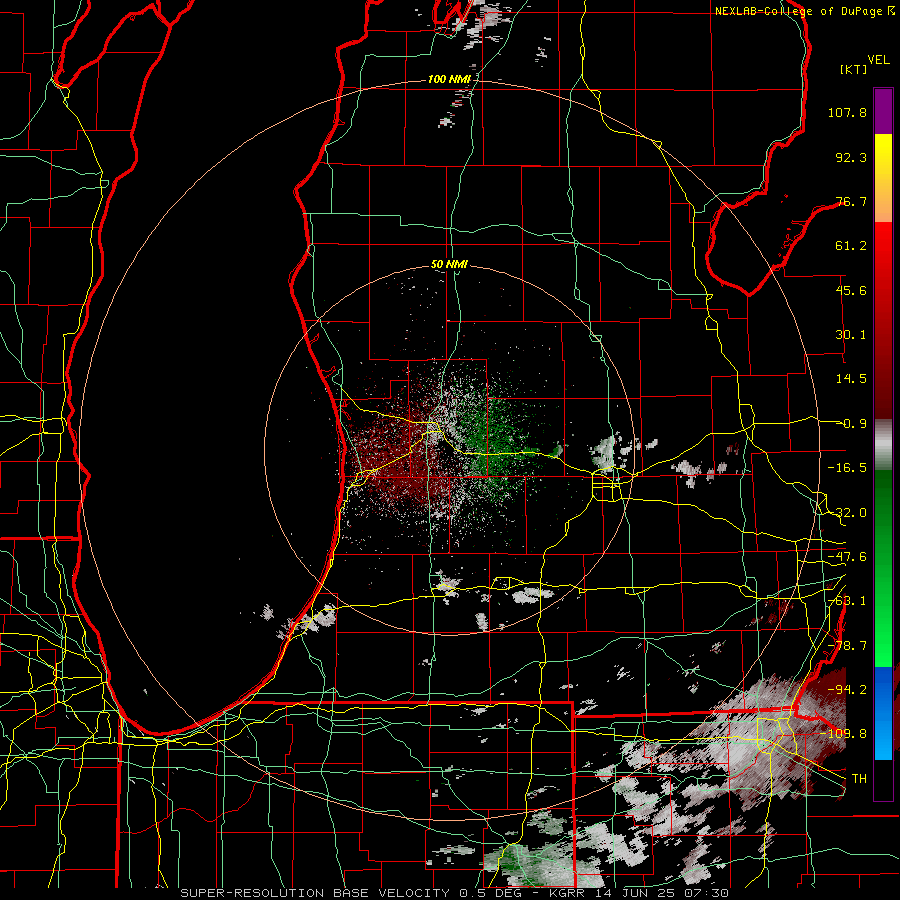
Task: Click the 76.7 velocity scale label
Action: click(x=851, y=201)
